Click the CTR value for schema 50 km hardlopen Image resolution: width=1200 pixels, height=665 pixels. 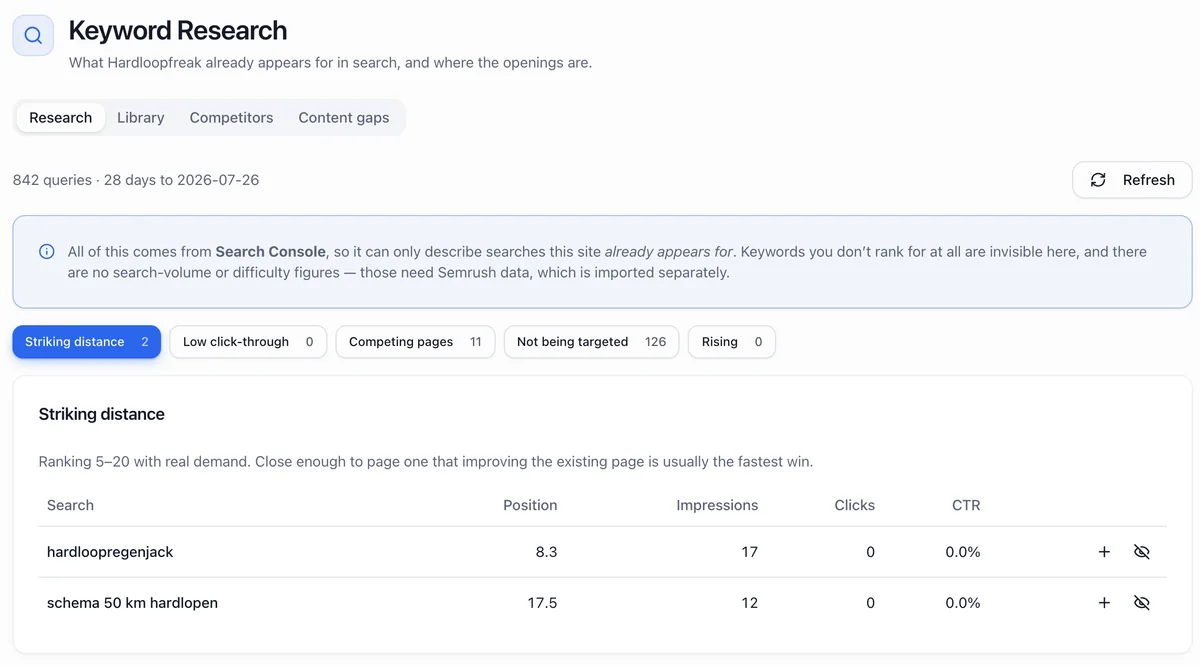pyautogui.click(x=963, y=603)
